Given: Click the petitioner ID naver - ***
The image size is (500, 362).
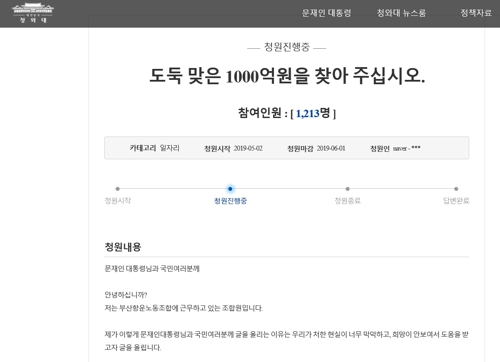Looking at the screenshot, I should tap(407, 148).
